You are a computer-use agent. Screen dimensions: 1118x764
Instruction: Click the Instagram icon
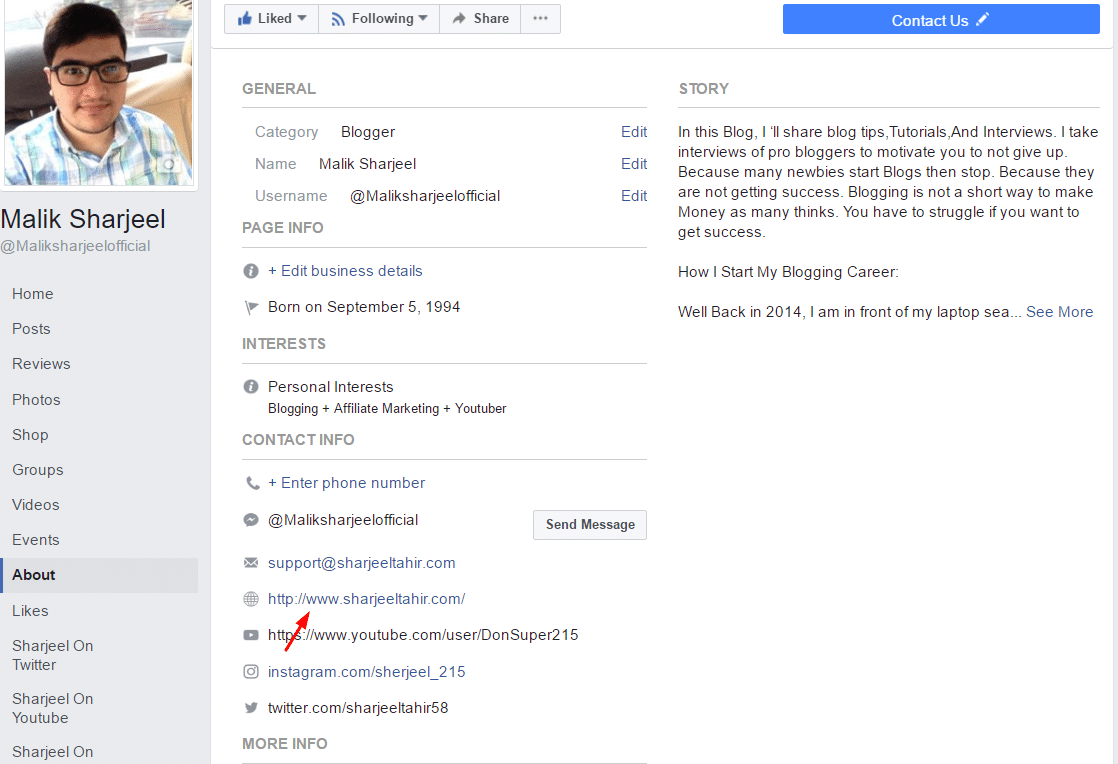point(251,671)
